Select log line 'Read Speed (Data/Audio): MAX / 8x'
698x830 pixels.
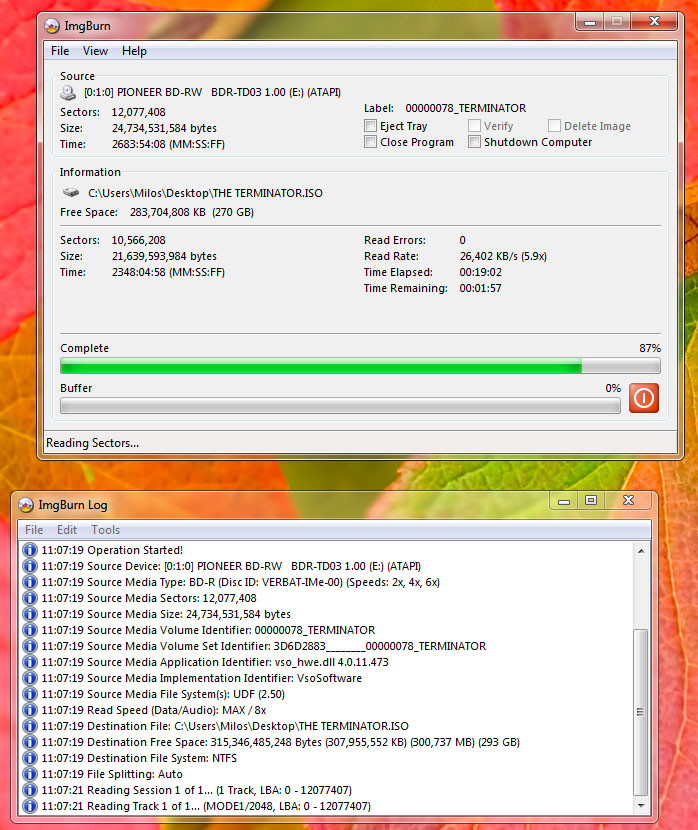(x=154, y=710)
